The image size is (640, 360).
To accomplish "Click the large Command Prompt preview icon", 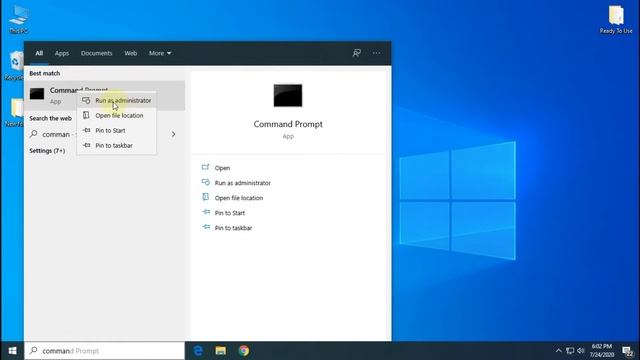I will [x=288, y=96].
